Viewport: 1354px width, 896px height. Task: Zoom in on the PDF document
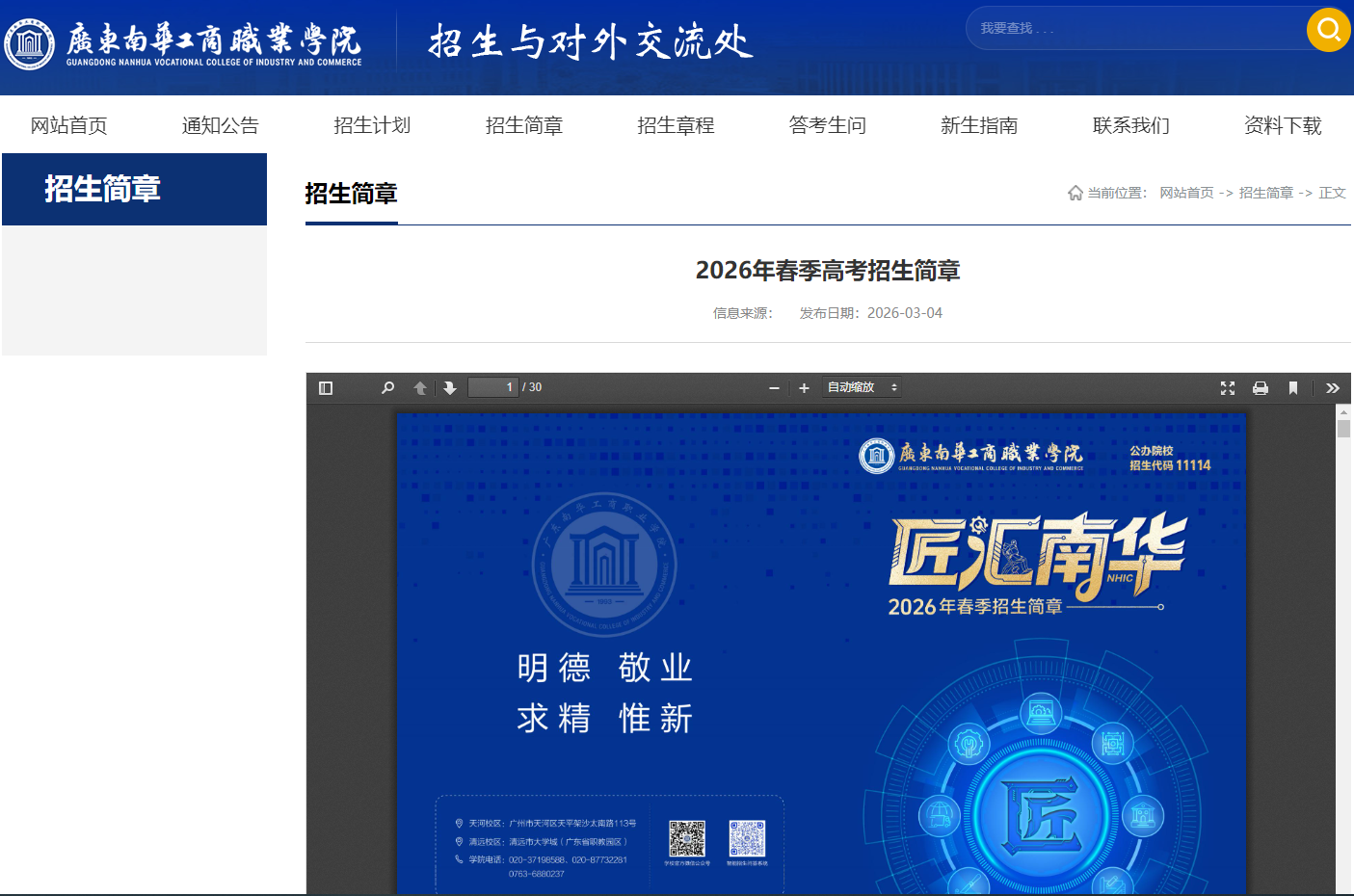804,387
